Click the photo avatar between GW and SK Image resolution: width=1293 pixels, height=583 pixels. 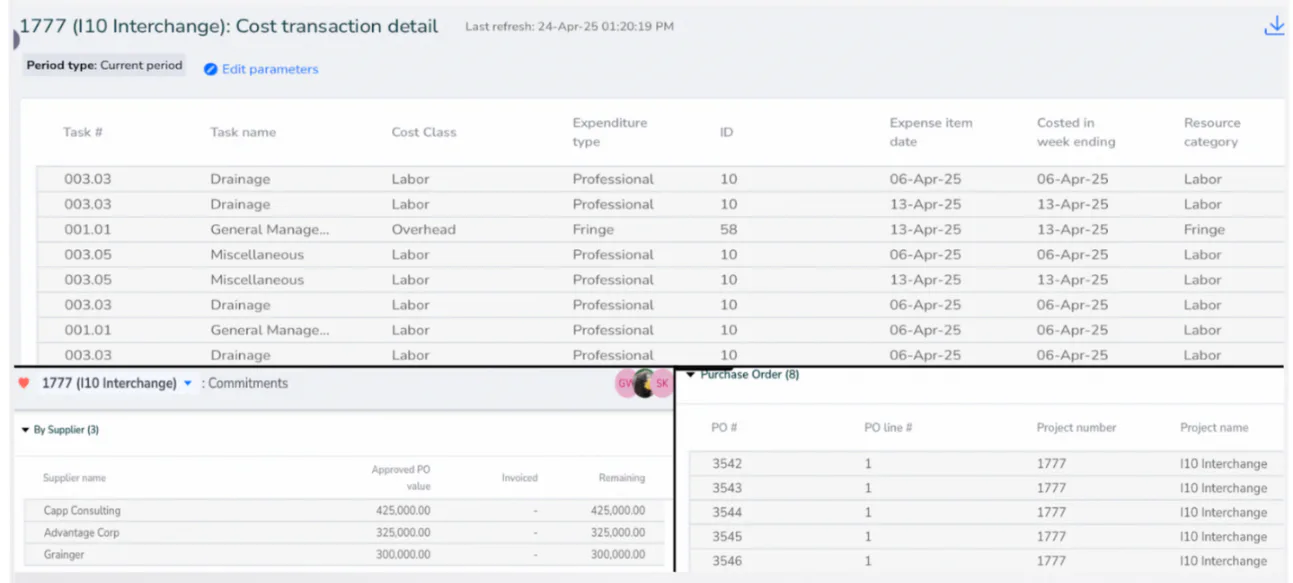[644, 383]
